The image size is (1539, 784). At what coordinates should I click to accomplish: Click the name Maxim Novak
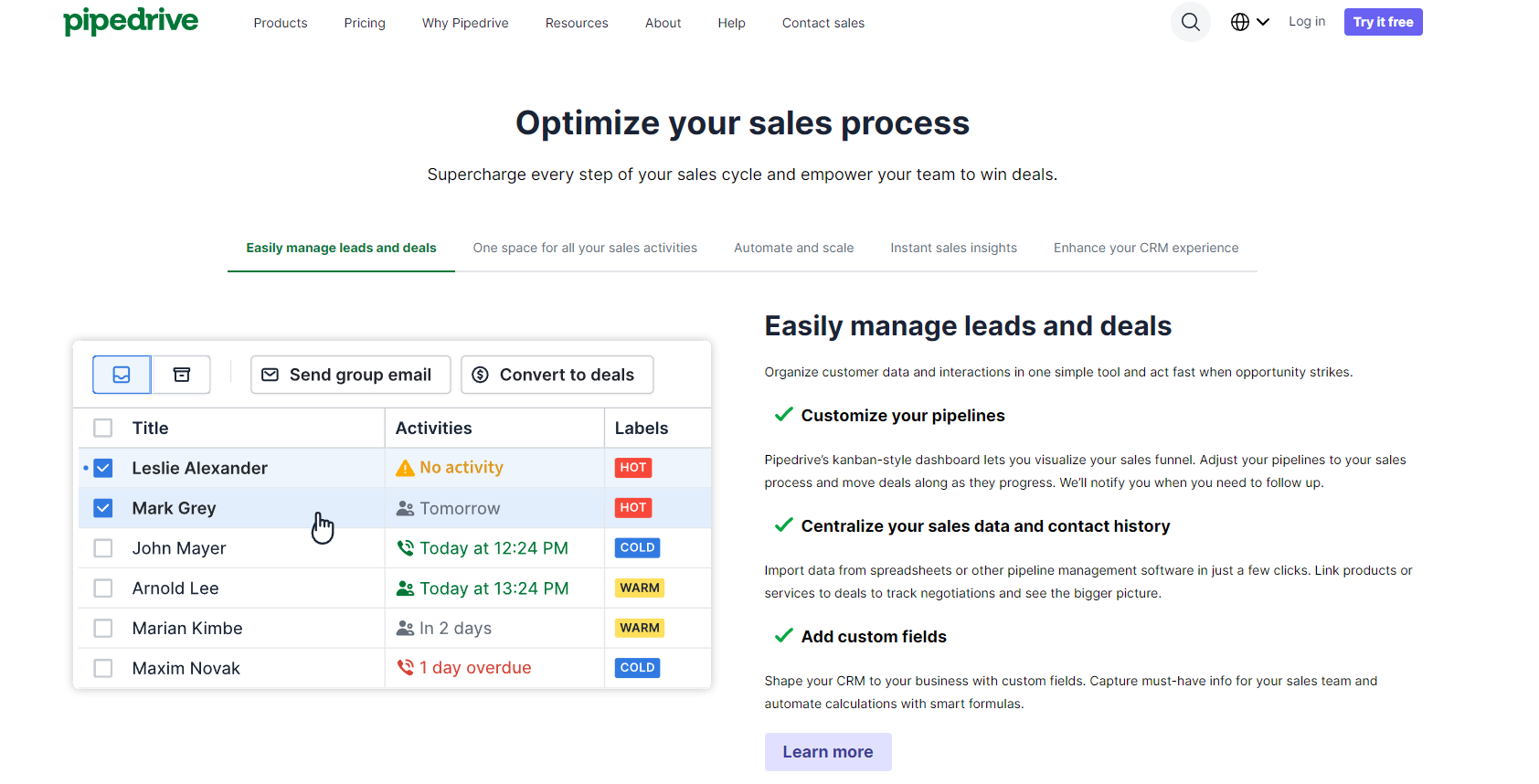186,669
